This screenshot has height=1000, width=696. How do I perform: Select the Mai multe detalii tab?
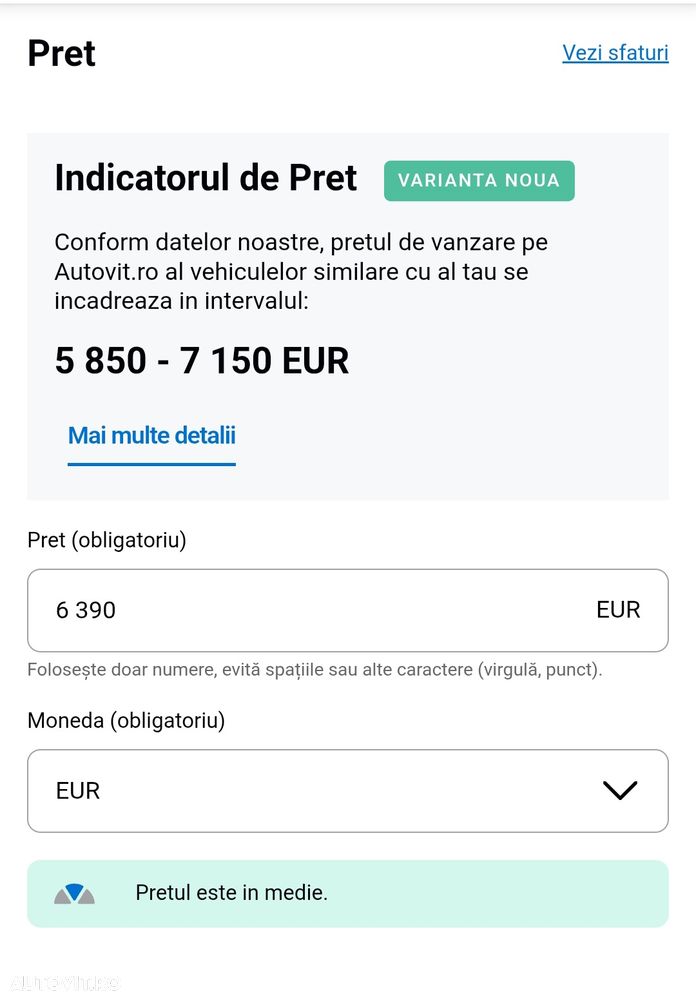pyautogui.click(x=152, y=436)
